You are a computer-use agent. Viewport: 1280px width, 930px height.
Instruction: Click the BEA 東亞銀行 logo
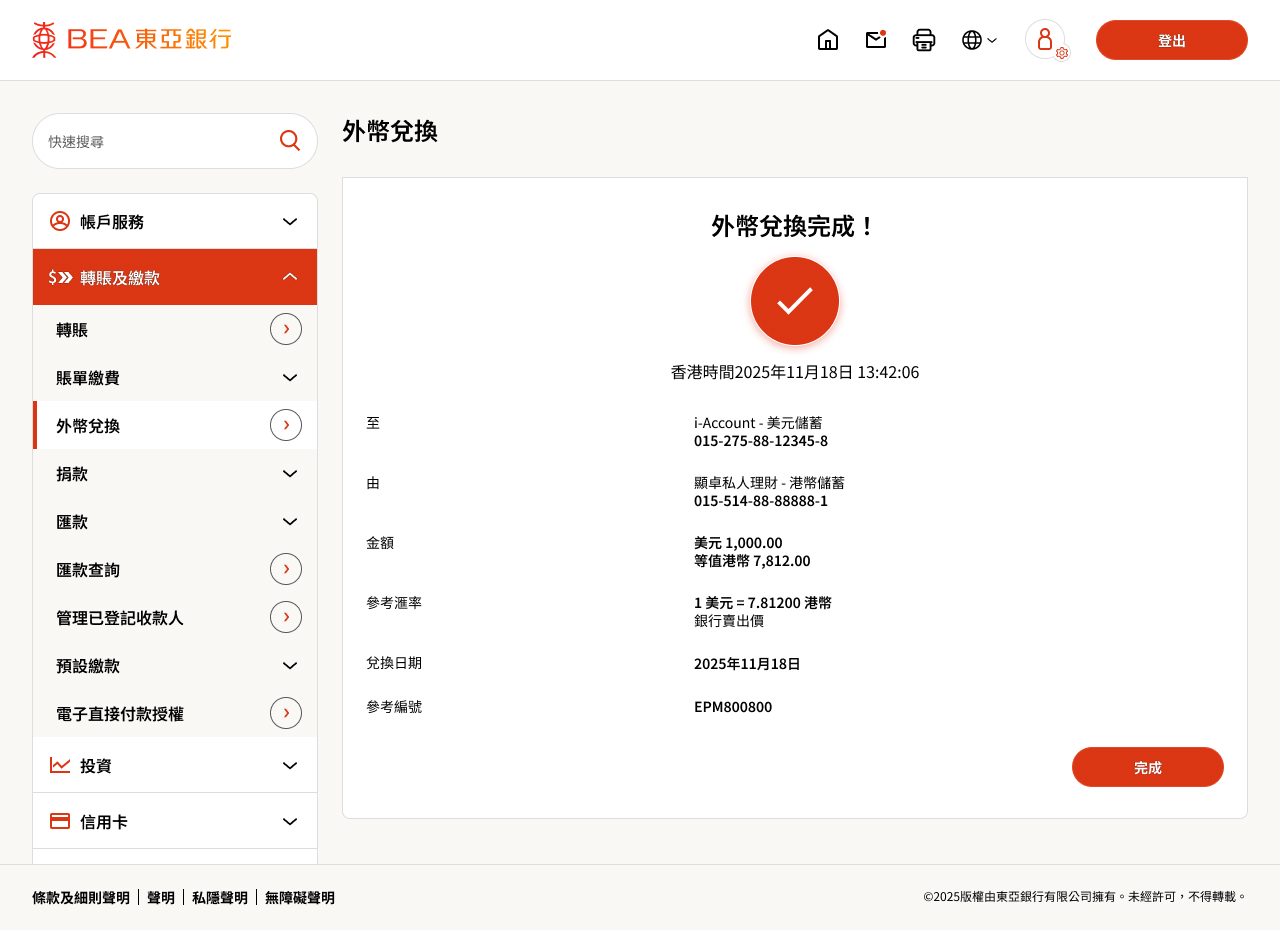[130, 39]
